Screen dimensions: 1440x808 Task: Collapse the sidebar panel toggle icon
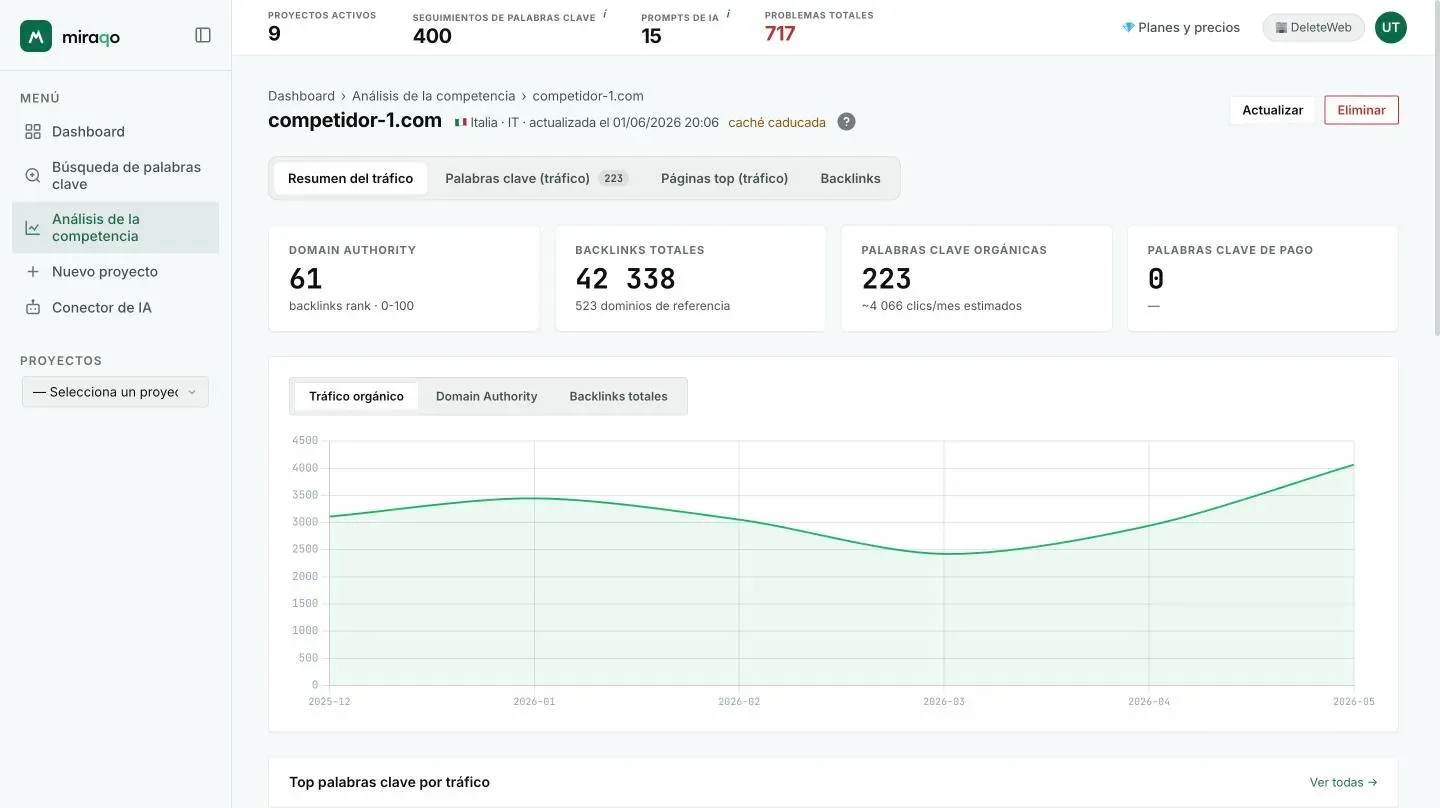(x=203, y=35)
